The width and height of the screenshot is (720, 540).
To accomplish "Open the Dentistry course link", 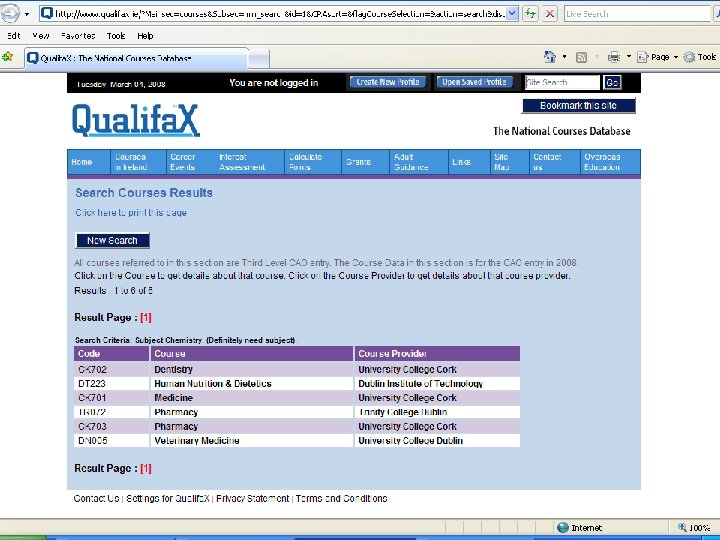I will 174,369.
